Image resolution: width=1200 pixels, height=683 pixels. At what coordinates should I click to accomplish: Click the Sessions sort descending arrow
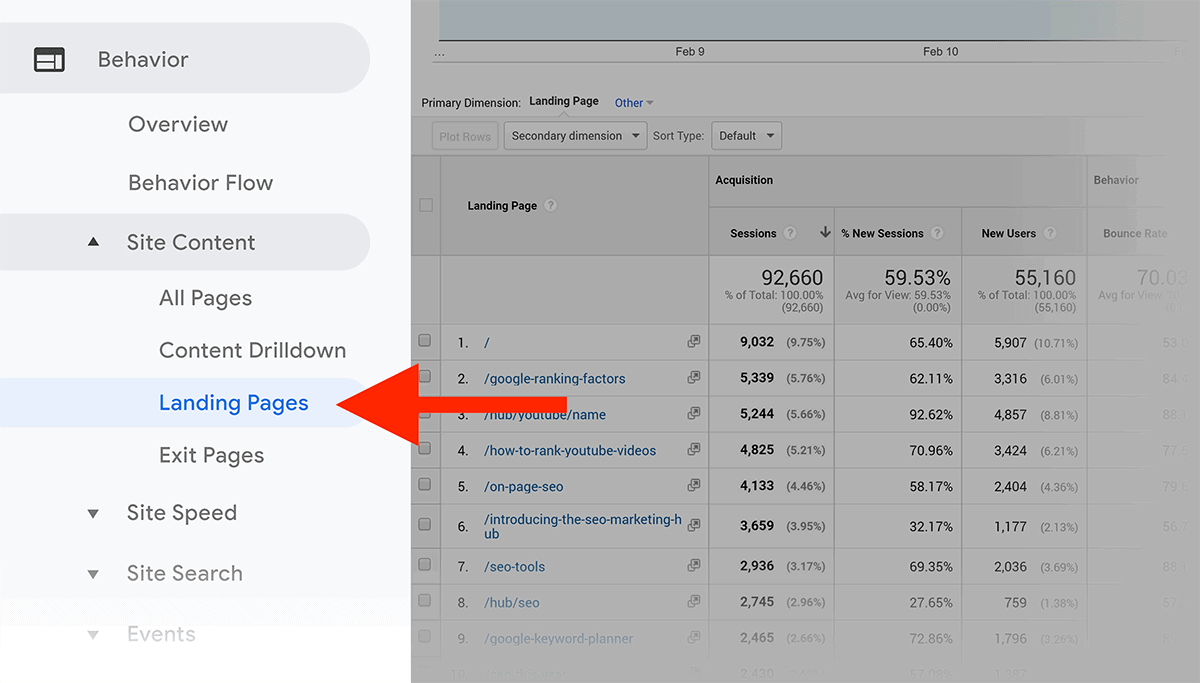click(825, 233)
